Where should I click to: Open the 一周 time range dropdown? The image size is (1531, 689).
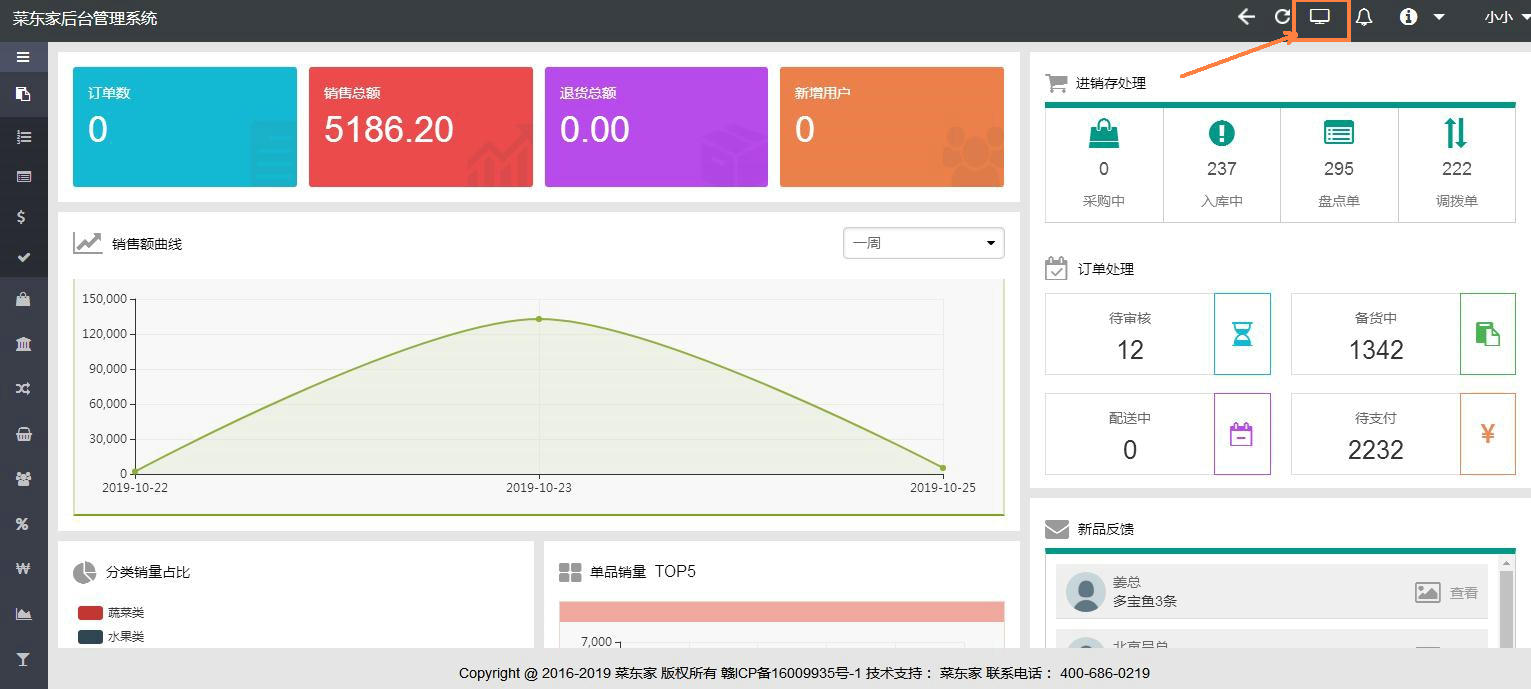pos(923,243)
